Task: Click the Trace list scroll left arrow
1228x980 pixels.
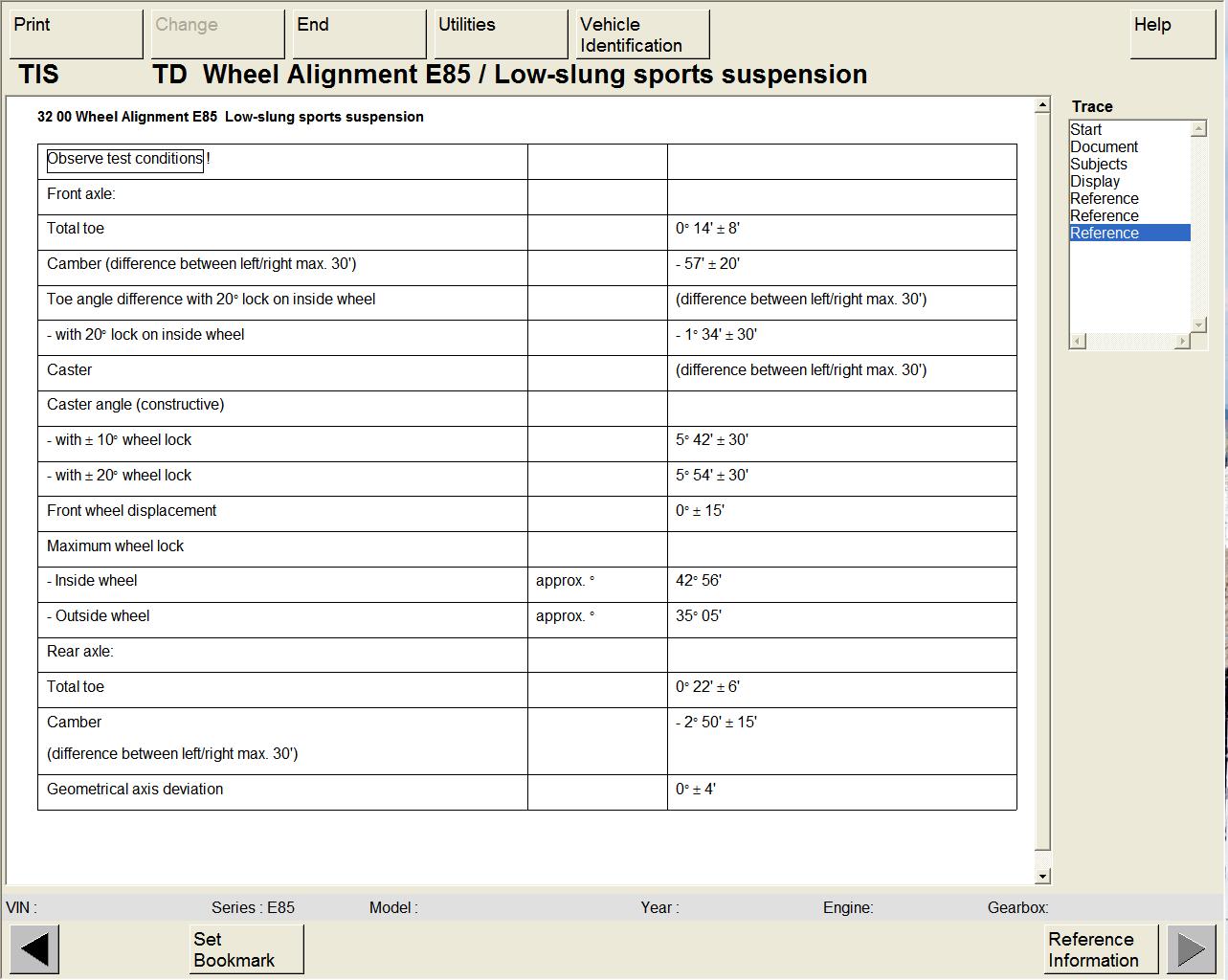Action: [1078, 341]
